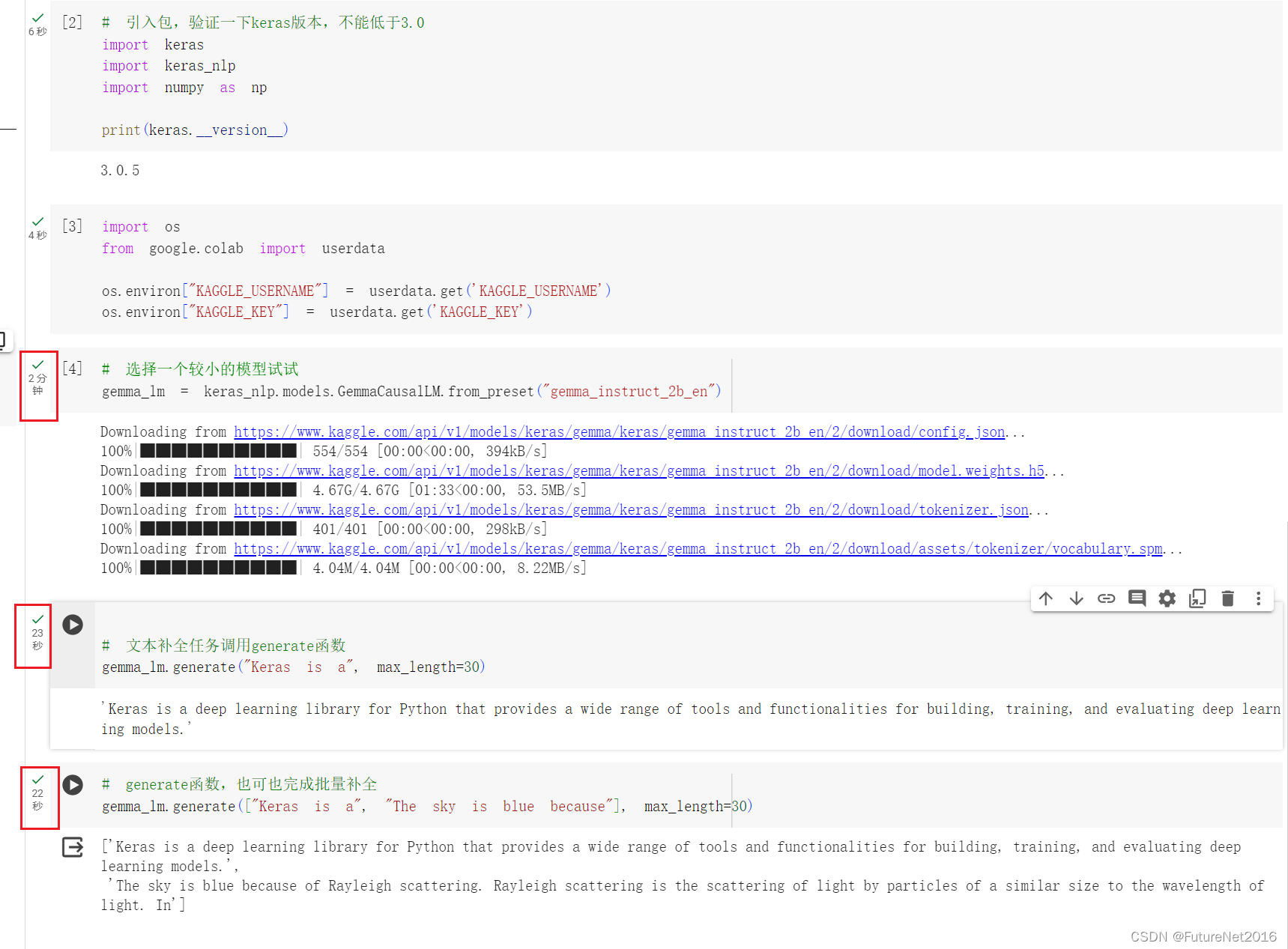This screenshot has height=949, width=1288.
Task: Click the 'from google.colab import userdata' line
Action: [x=244, y=248]
